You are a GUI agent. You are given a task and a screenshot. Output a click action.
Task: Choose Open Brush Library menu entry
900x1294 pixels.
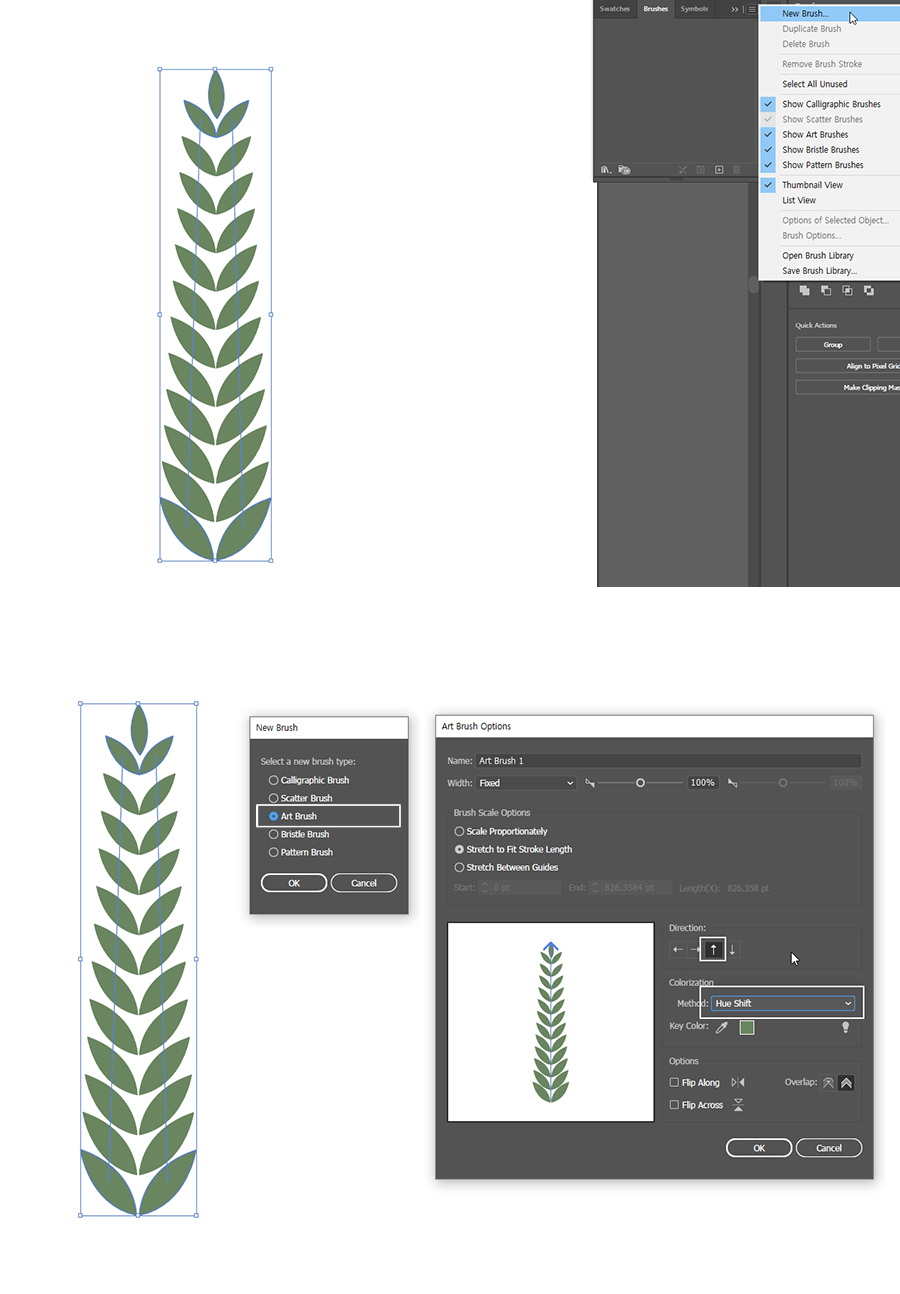pos(830,255)
